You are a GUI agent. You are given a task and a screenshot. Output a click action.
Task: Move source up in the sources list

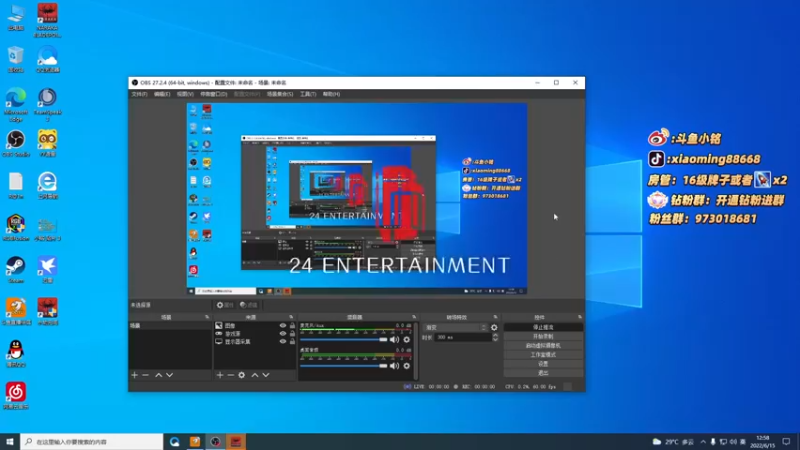[x=255, y=375]
